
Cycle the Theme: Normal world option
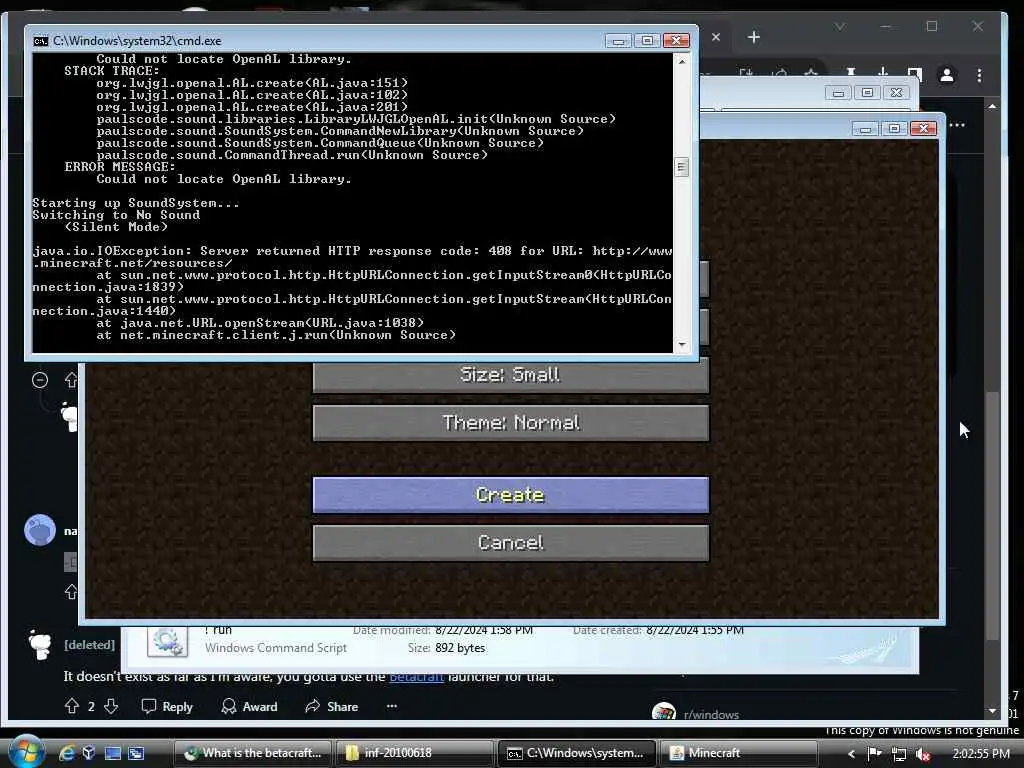click(x=511, y=423)
